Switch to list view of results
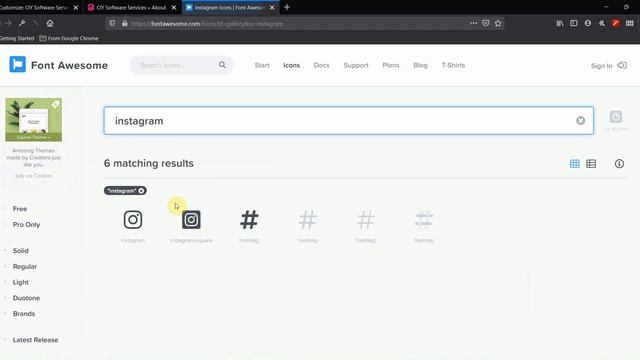 click(591, 164)
